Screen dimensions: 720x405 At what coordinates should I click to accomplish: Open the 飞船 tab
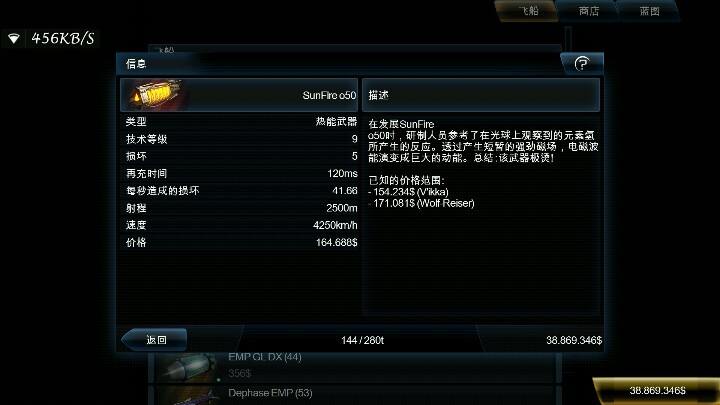(528, 11)
